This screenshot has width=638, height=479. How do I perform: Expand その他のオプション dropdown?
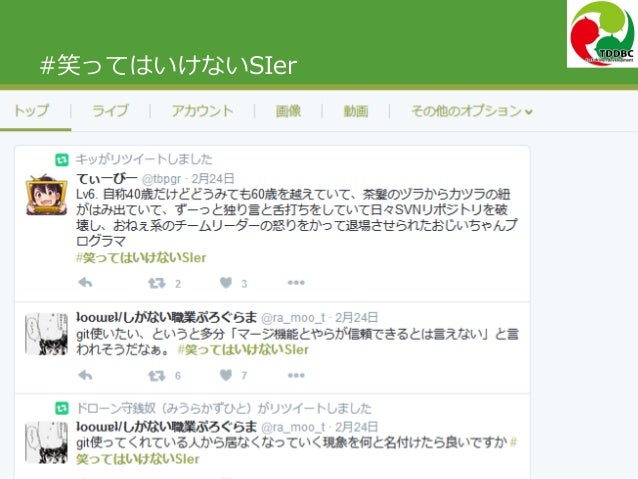[472, 111]
